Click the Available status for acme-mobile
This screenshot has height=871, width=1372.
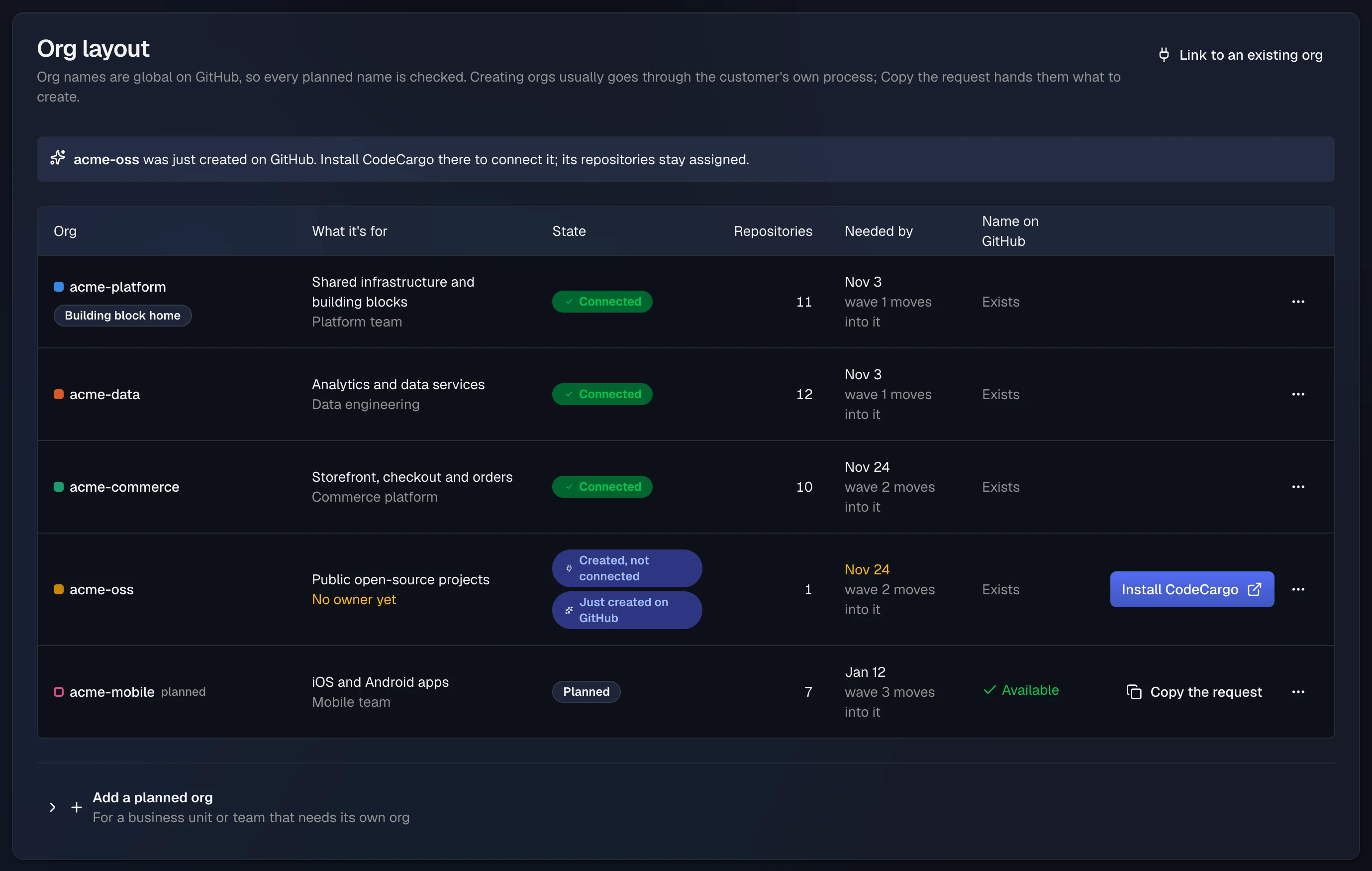[x=1021, y=690]
